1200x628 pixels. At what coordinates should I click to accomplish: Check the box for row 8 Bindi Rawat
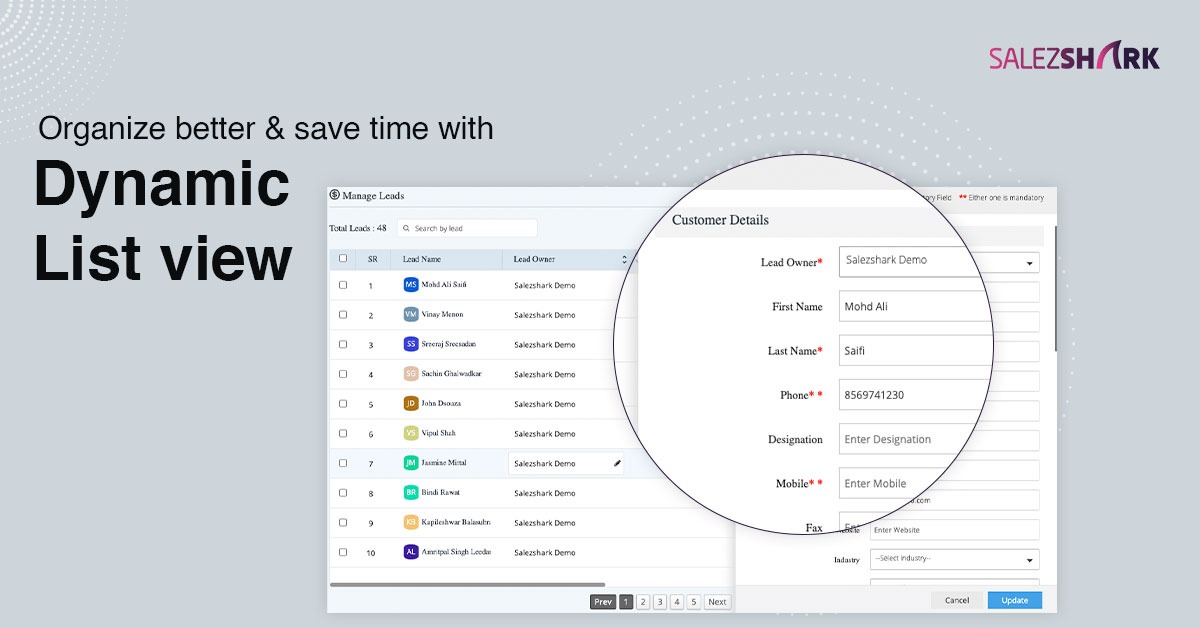[x=343, y=492]
